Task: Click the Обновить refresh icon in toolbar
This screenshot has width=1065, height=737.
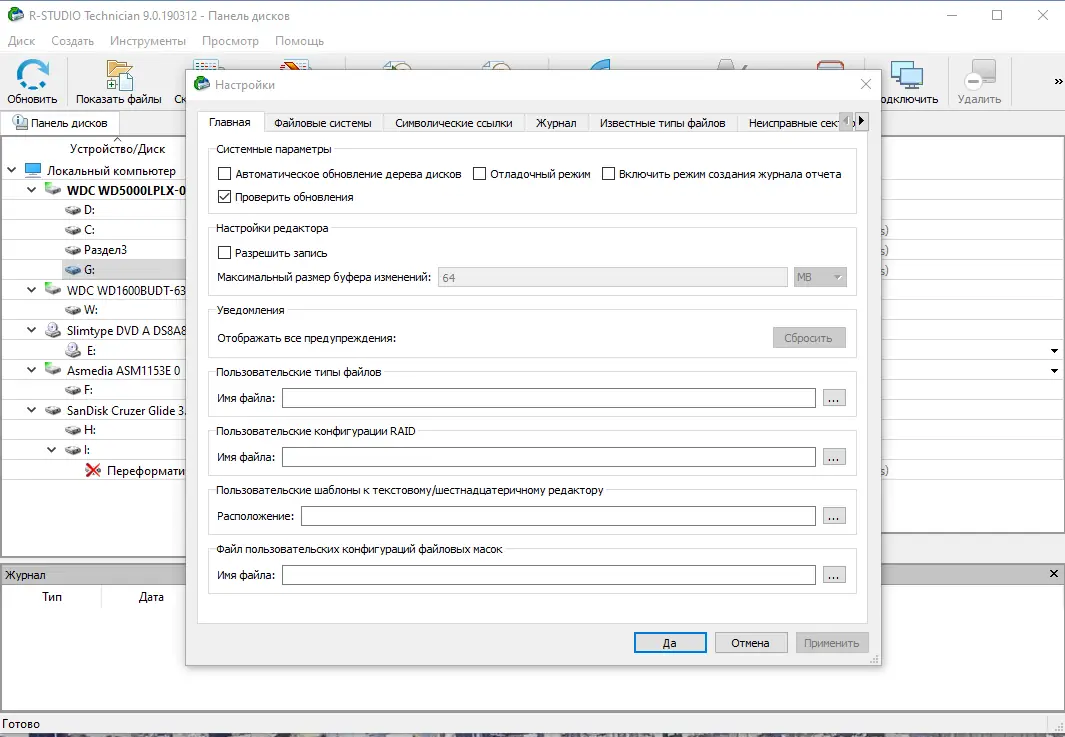Action: [x=33, y=75]
